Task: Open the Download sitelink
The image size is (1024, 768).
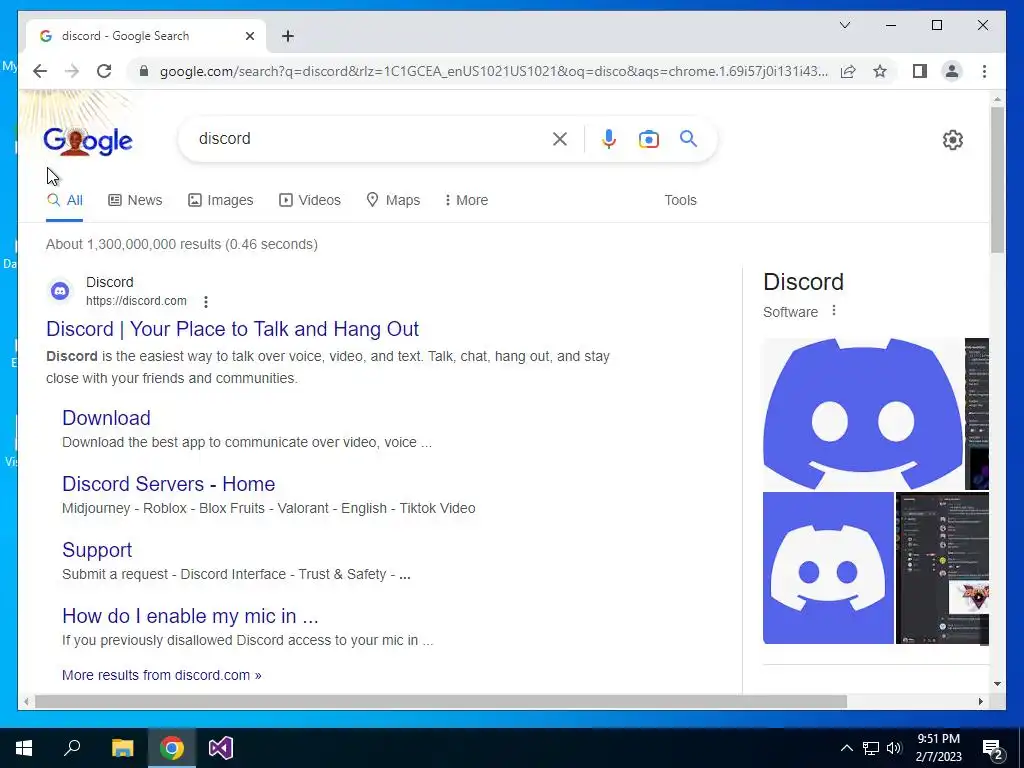Action: (106, 418)
